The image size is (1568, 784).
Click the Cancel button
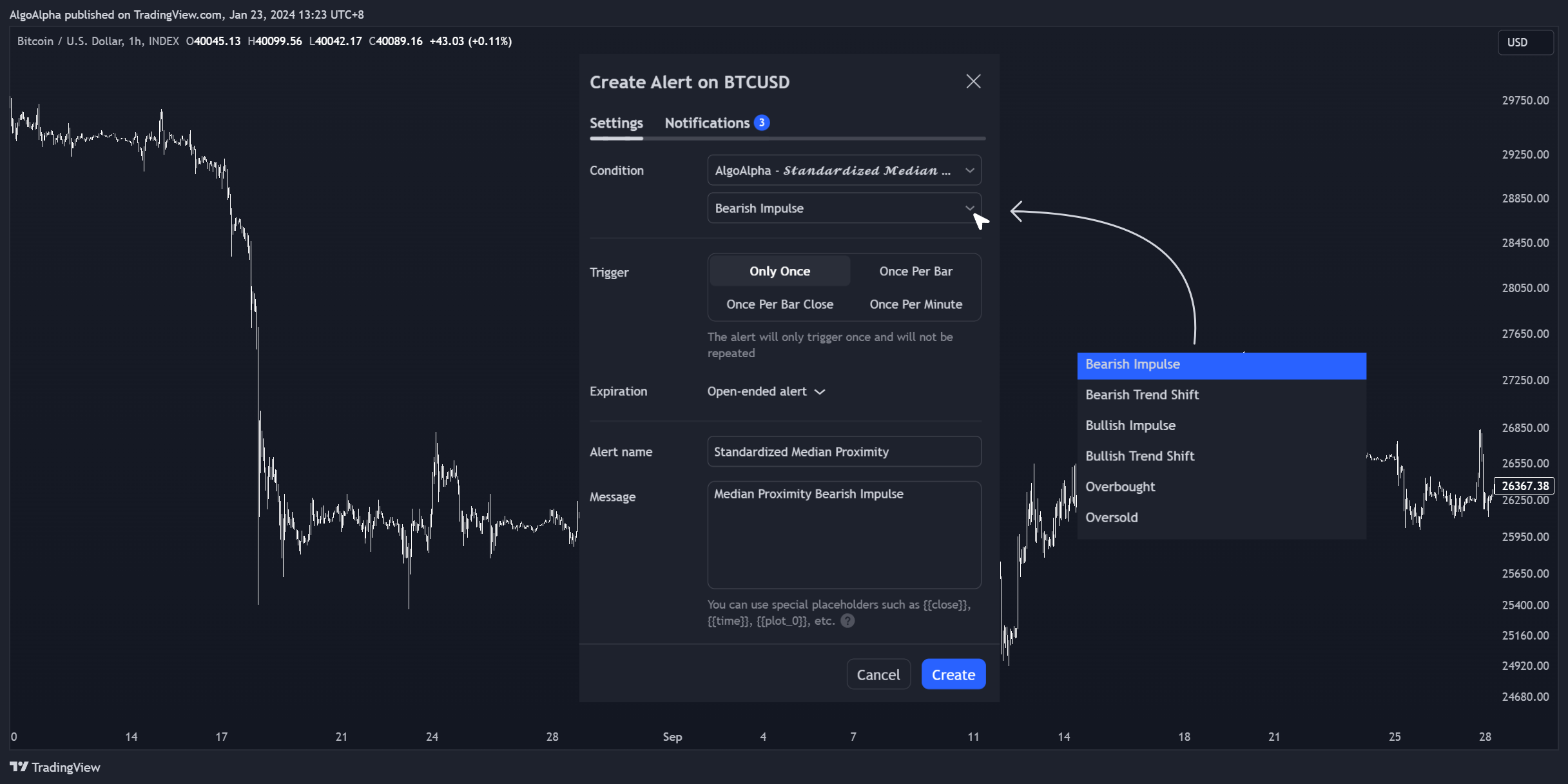point(878,674)
